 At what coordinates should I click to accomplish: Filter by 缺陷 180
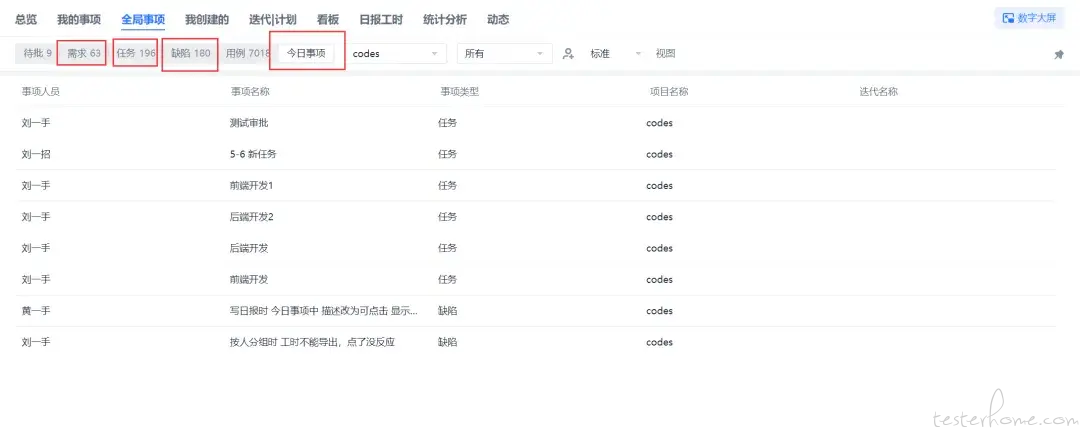pyautogui.click(x=191, y=54)
